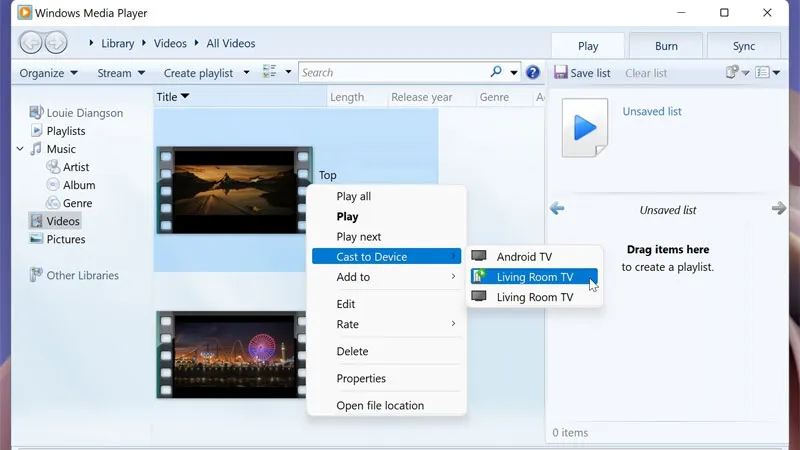This screenshot has height=450, width=800.
Task: Select Properties from the context menu
Action: [361, 378]
